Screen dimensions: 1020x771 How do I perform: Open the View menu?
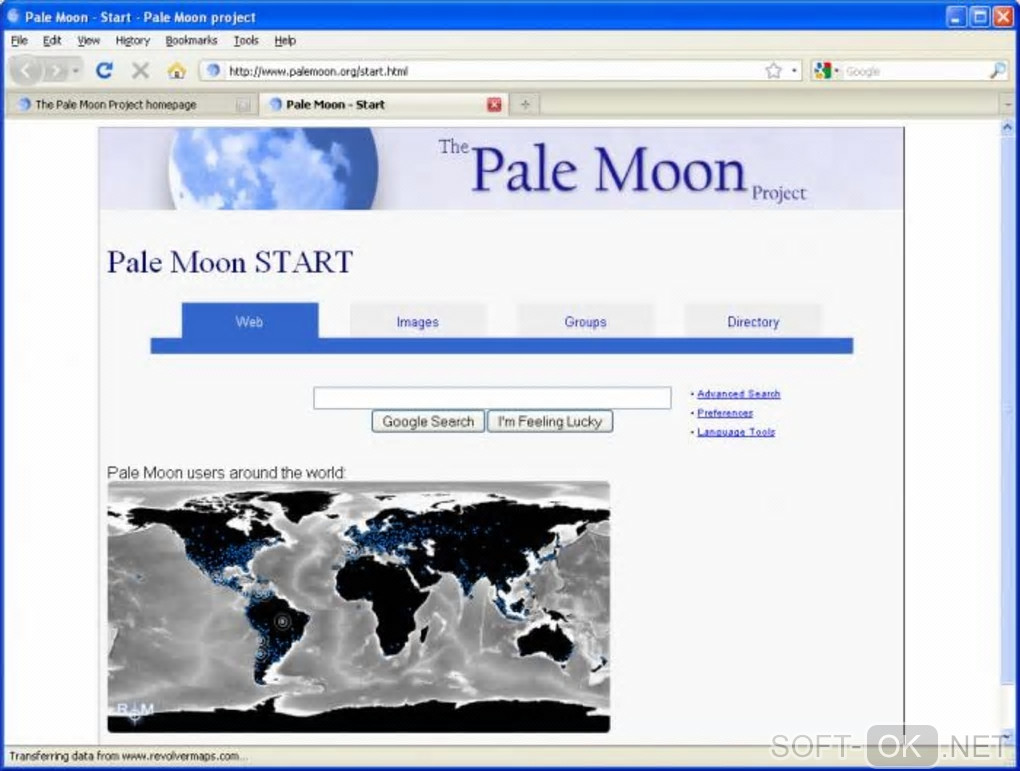tap(88, 40)
